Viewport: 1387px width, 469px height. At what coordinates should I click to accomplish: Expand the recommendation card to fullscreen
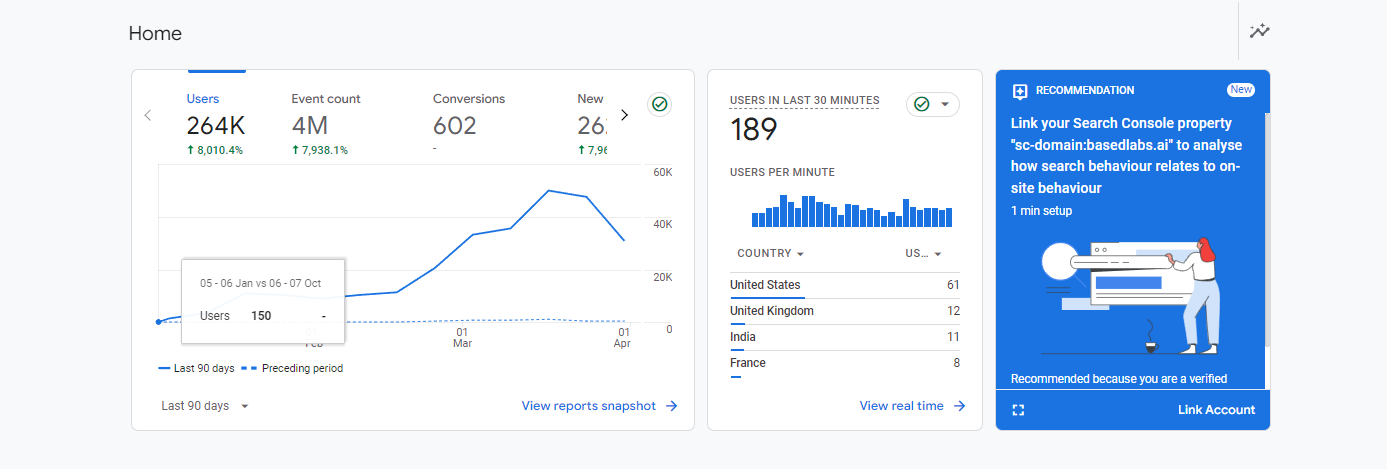[x=1019, y=410]
